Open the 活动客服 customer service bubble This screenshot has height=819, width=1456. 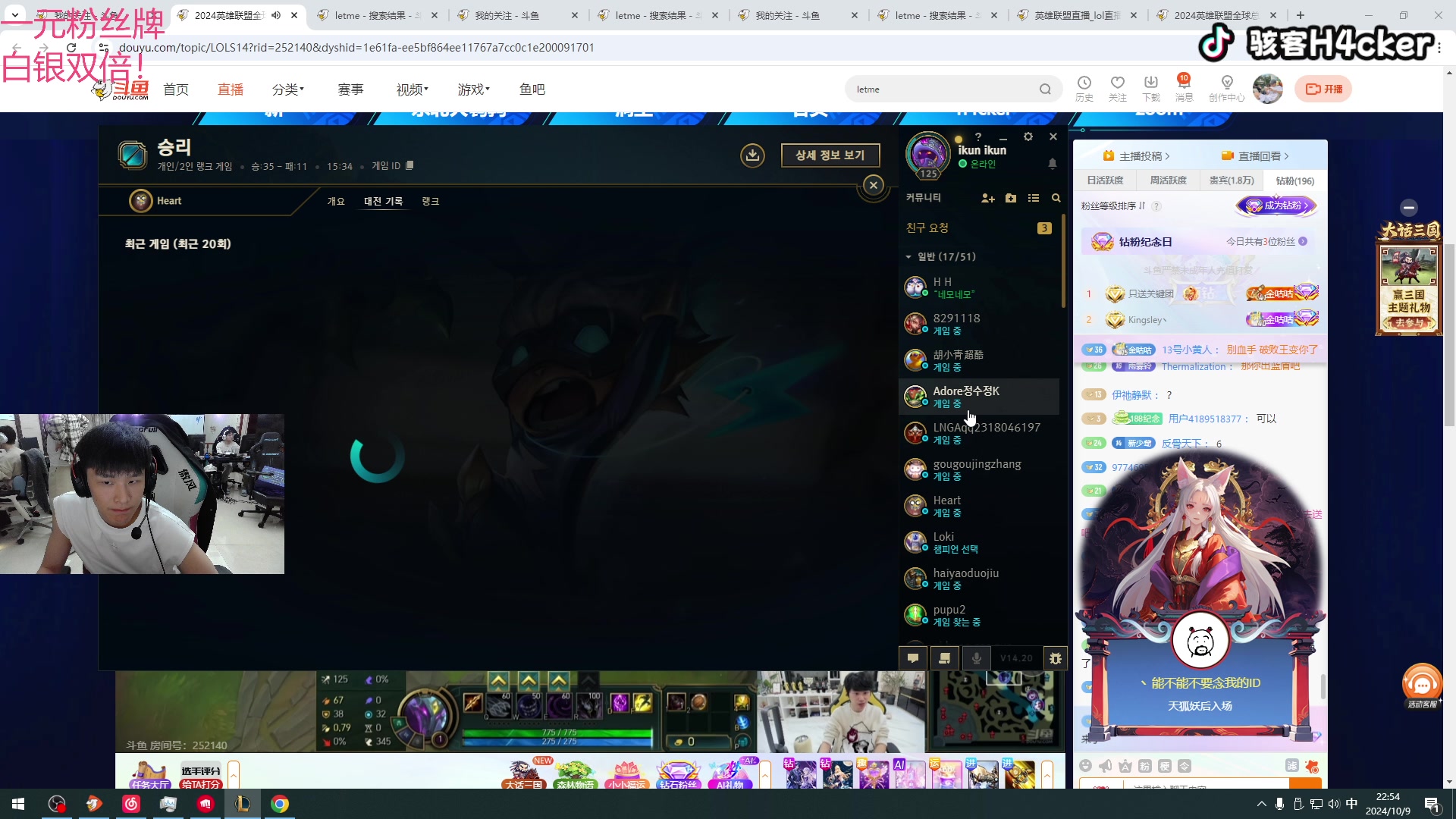pyautogui.click(x=1422, y=686)
